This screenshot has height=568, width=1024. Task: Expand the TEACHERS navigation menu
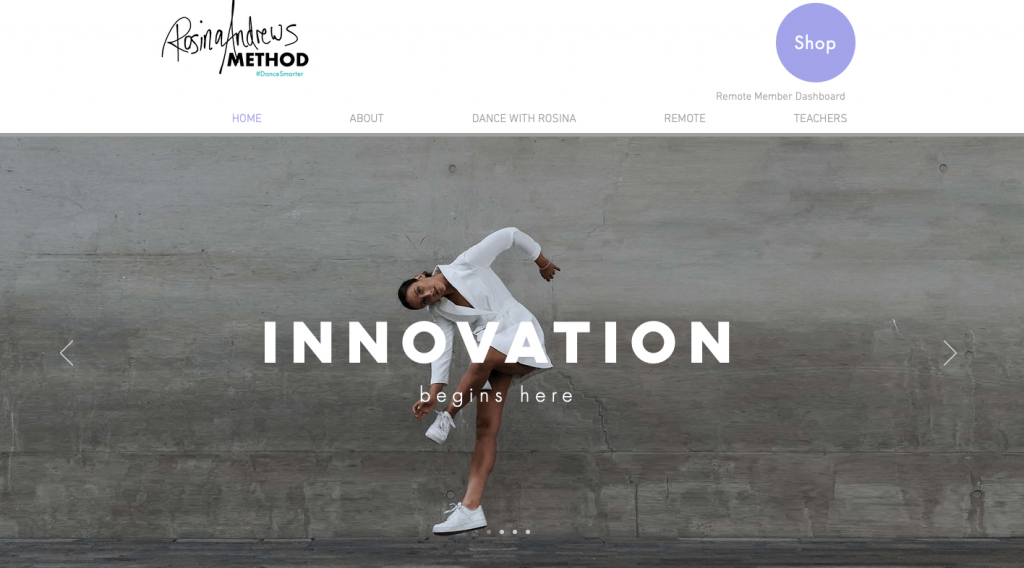click(820, 118)
